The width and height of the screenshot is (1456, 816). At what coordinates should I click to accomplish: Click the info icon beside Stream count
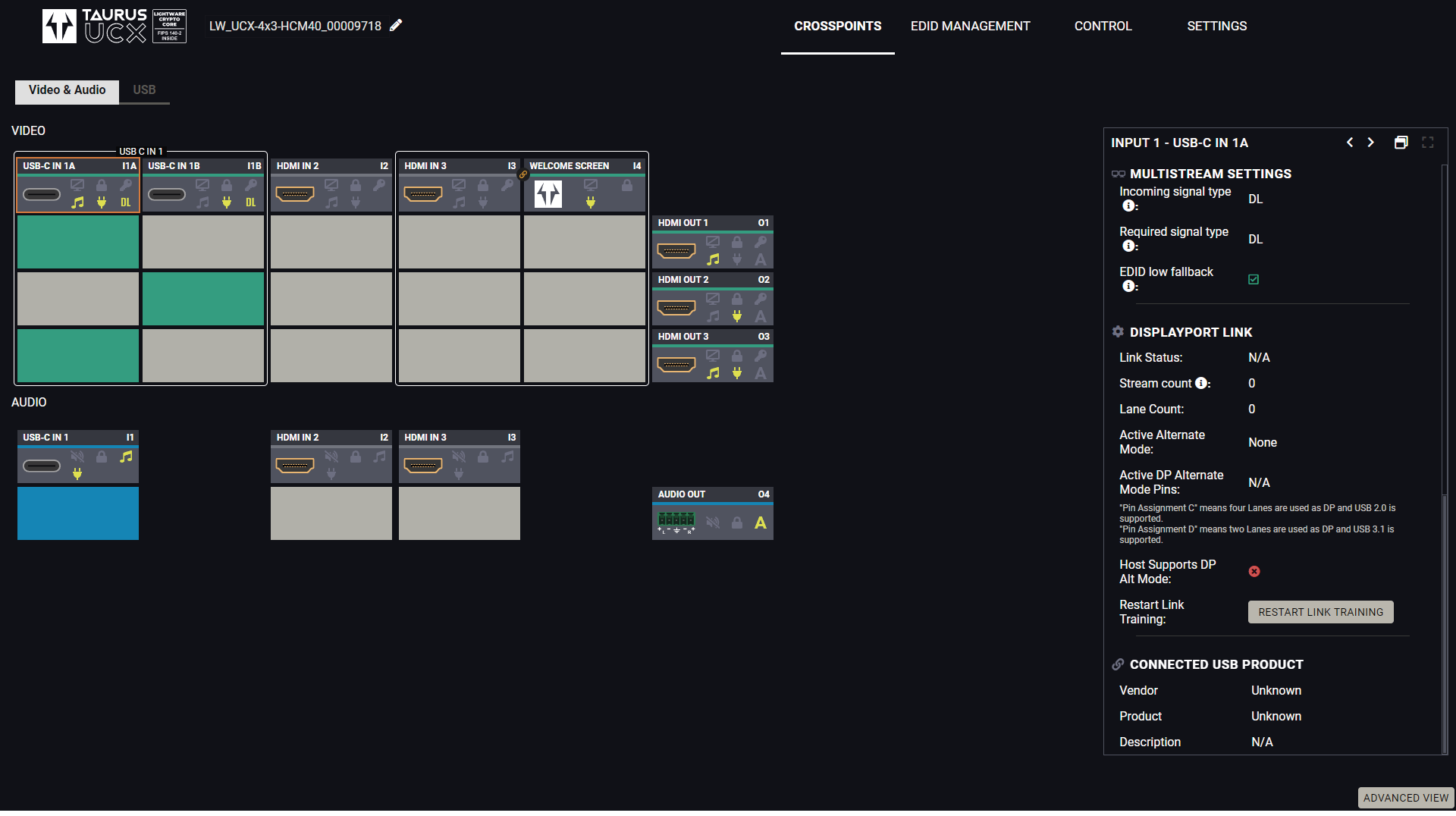pyautogui.click(x=1201, y=384)
